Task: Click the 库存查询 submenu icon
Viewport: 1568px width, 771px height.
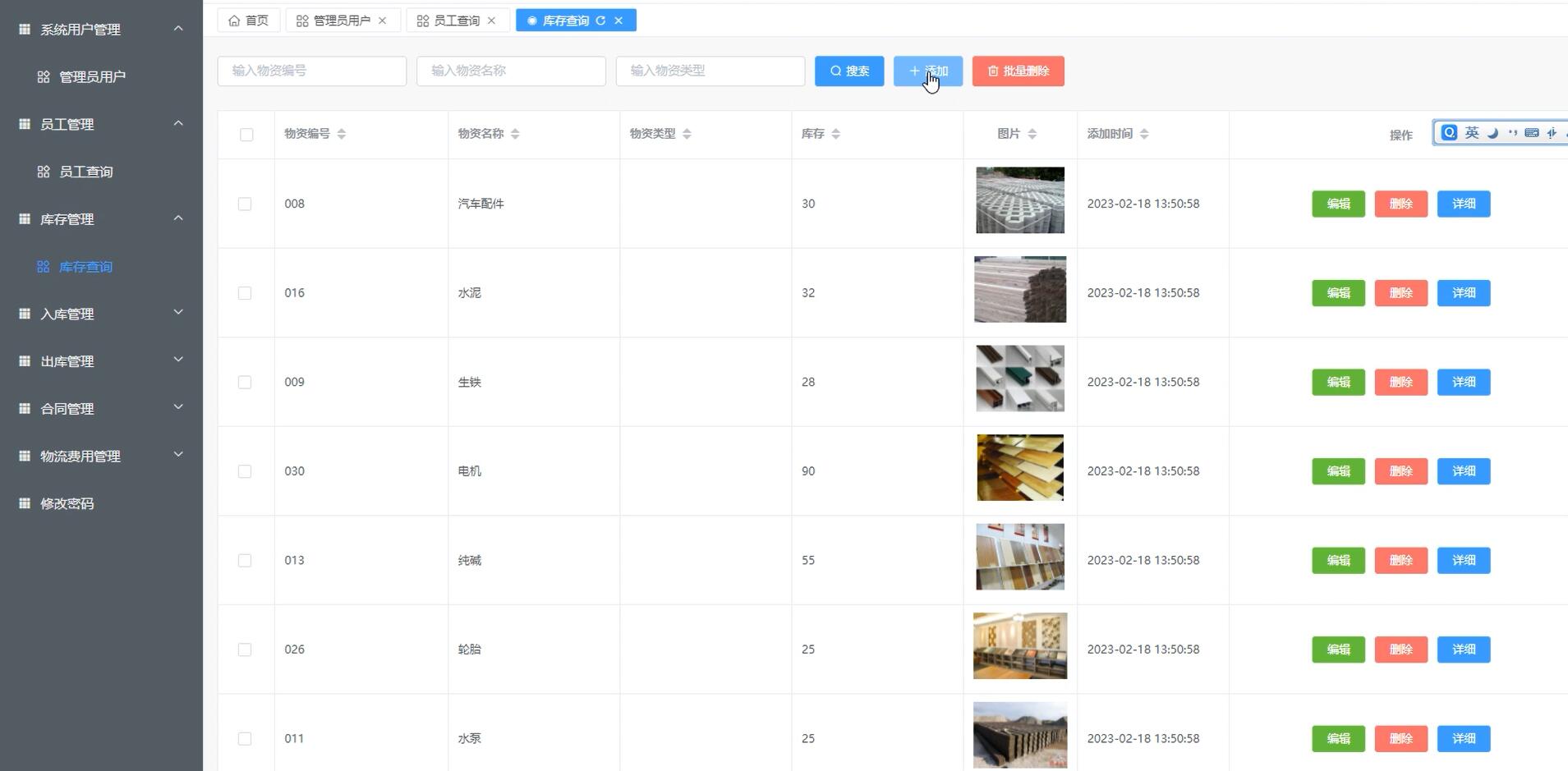Action: pos(44,267)
